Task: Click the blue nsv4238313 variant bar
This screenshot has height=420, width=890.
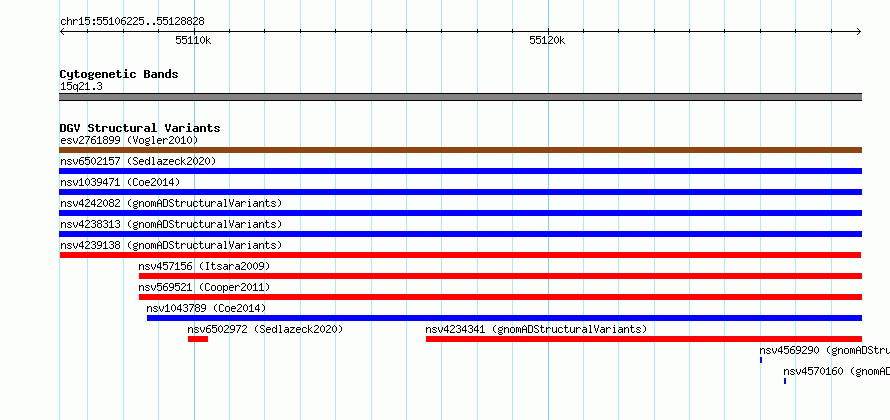Action: point(460,234)
